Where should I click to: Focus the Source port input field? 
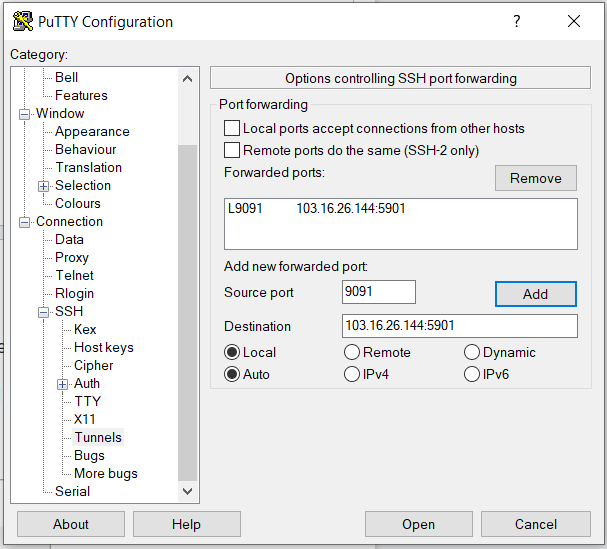379,292
